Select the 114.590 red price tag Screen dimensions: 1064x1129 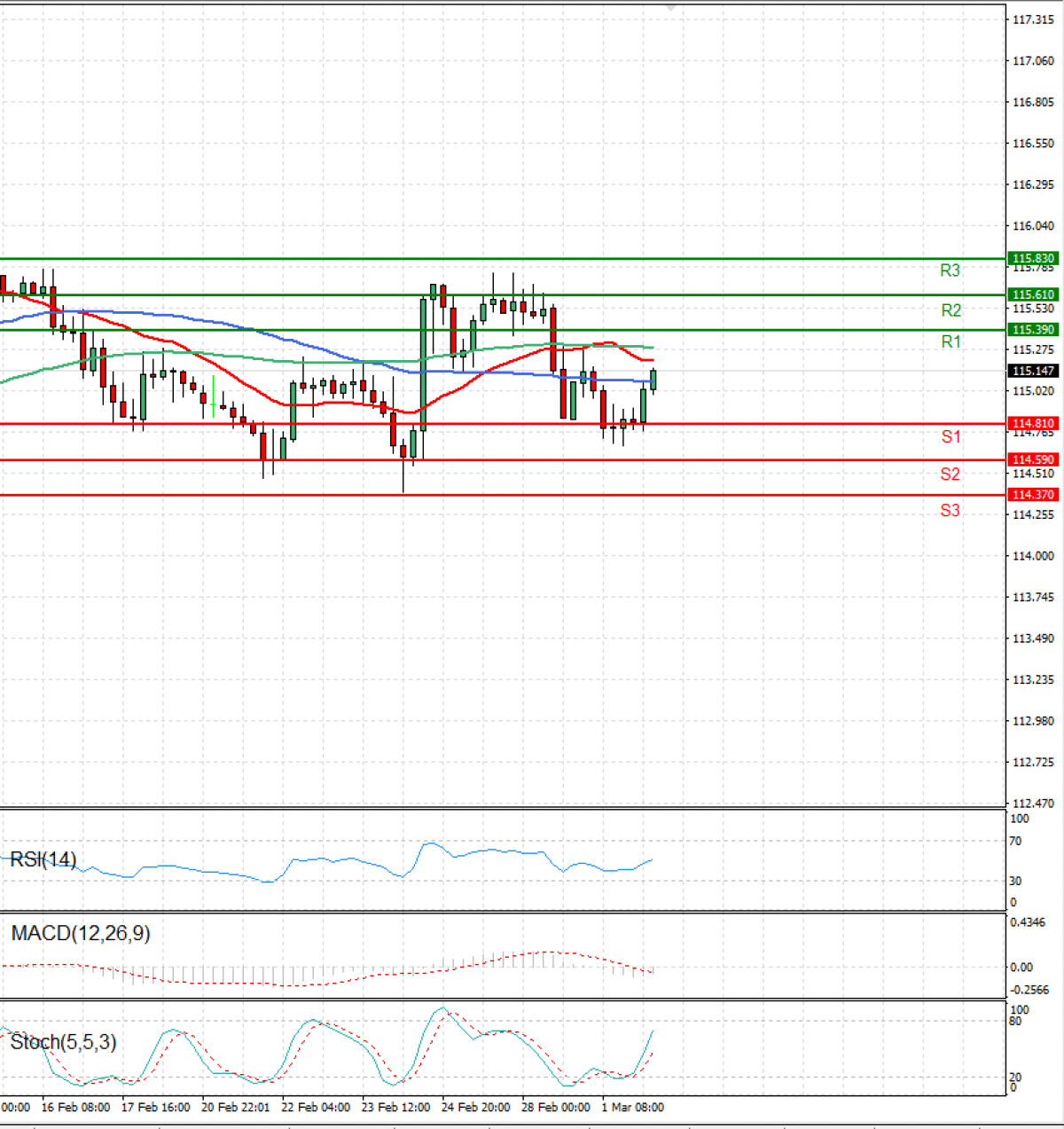(1033, 459)
